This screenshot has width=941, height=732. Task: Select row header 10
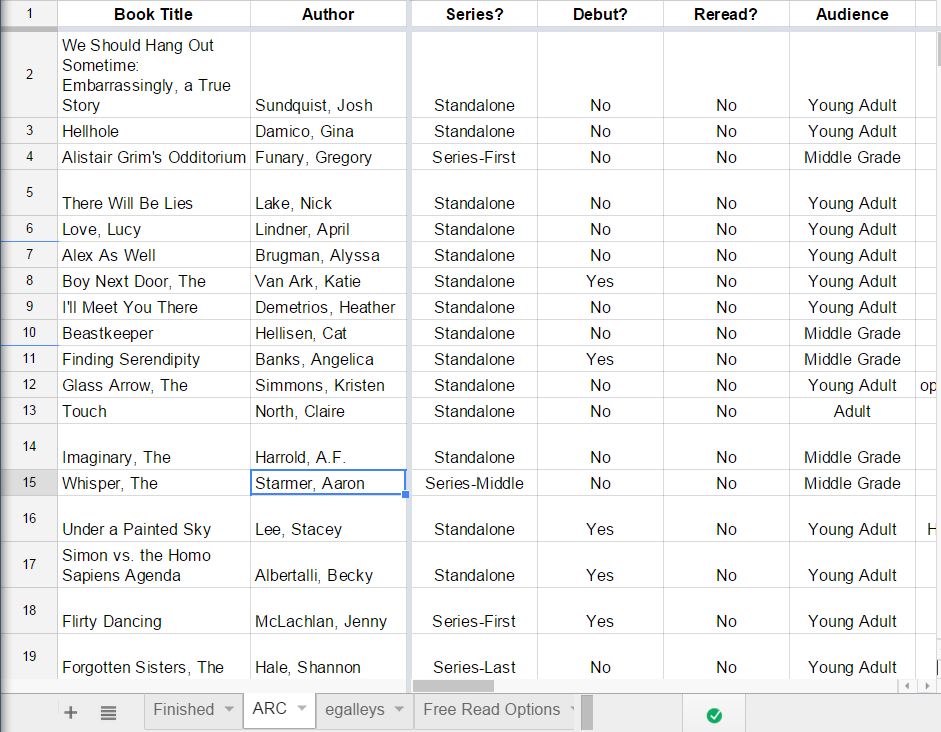point(29,333)
